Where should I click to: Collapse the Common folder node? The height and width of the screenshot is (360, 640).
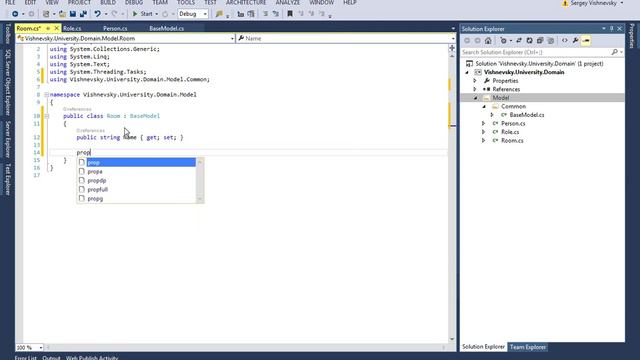click(484, 107)
